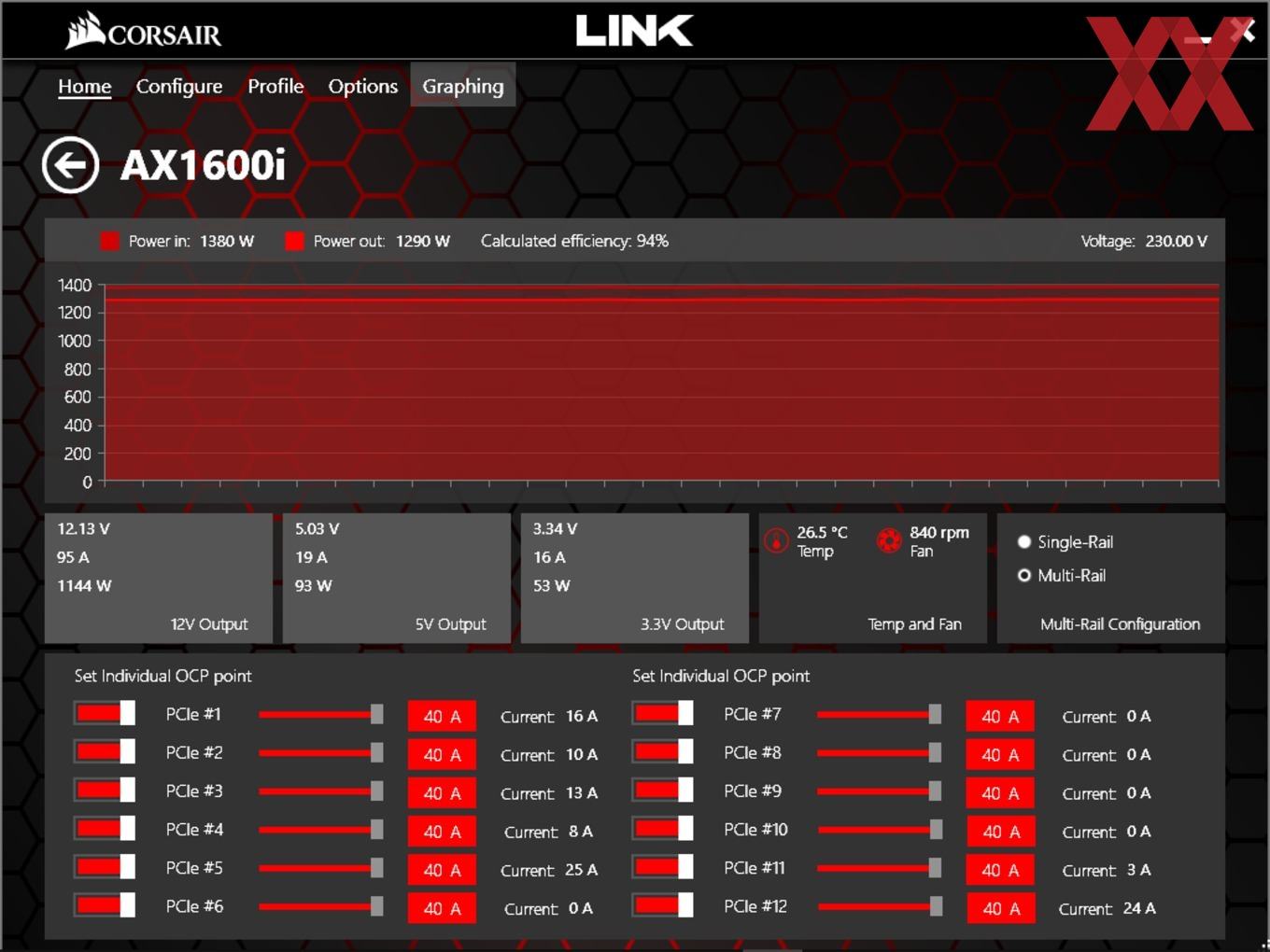
Task: Select the Single-Rail radio button
Action: (x=1024, y=542)
